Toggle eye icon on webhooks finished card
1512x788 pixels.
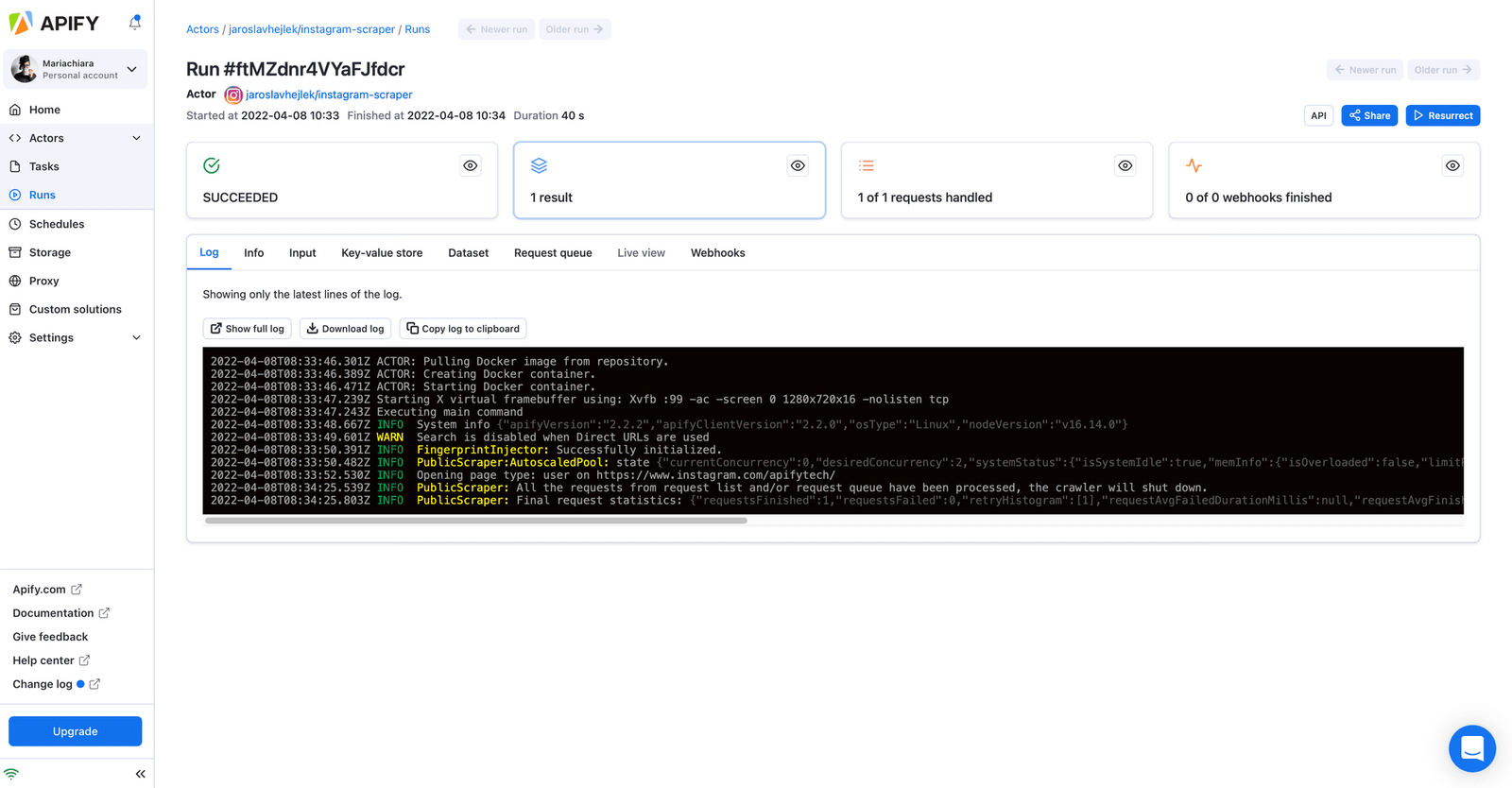pos(1452,166)
